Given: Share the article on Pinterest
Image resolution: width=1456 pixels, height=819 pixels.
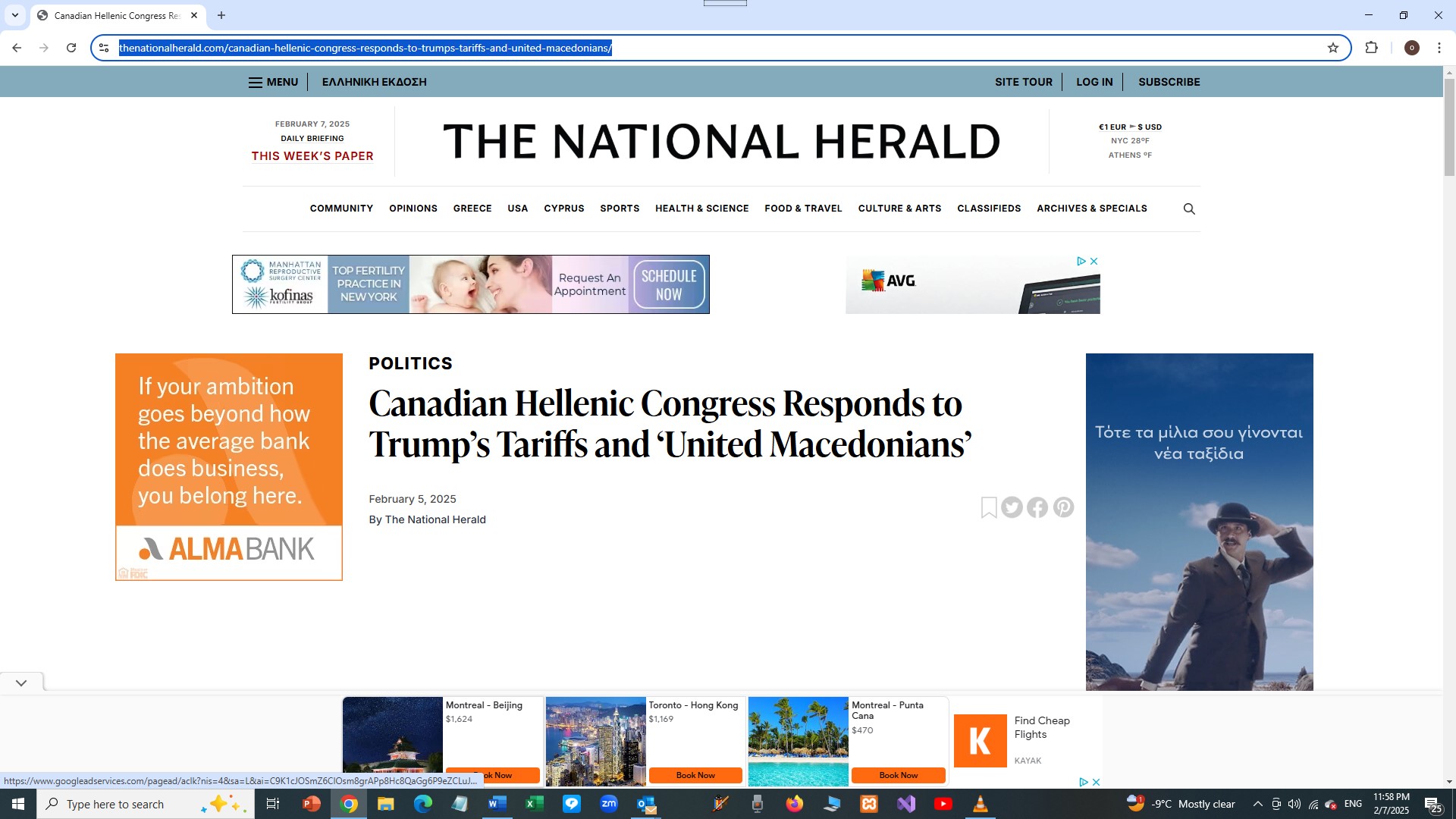Looking at the screenshot, I should click(x=1063, y=507).
